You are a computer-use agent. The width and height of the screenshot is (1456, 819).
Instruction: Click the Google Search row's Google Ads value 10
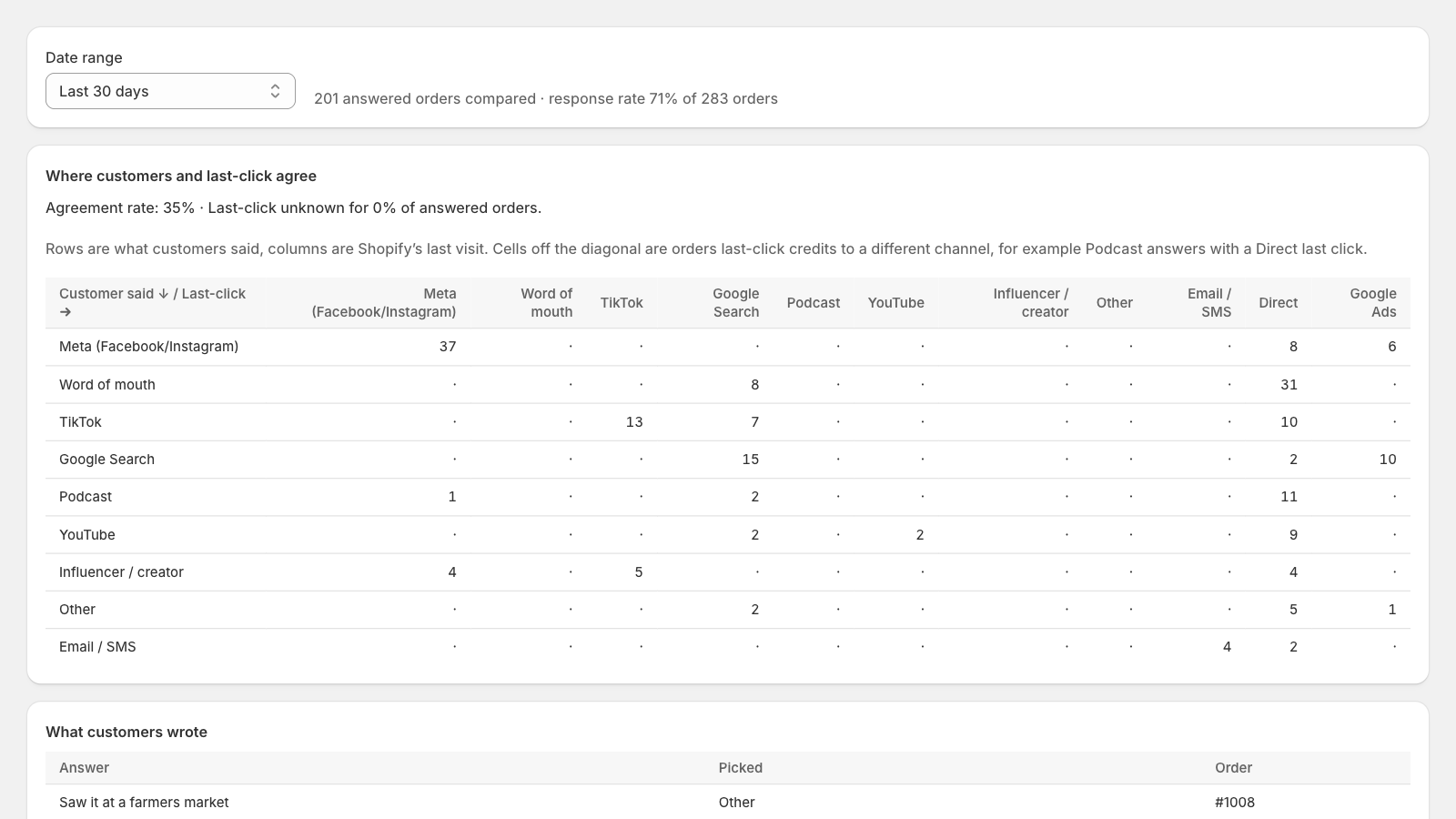1388,460
